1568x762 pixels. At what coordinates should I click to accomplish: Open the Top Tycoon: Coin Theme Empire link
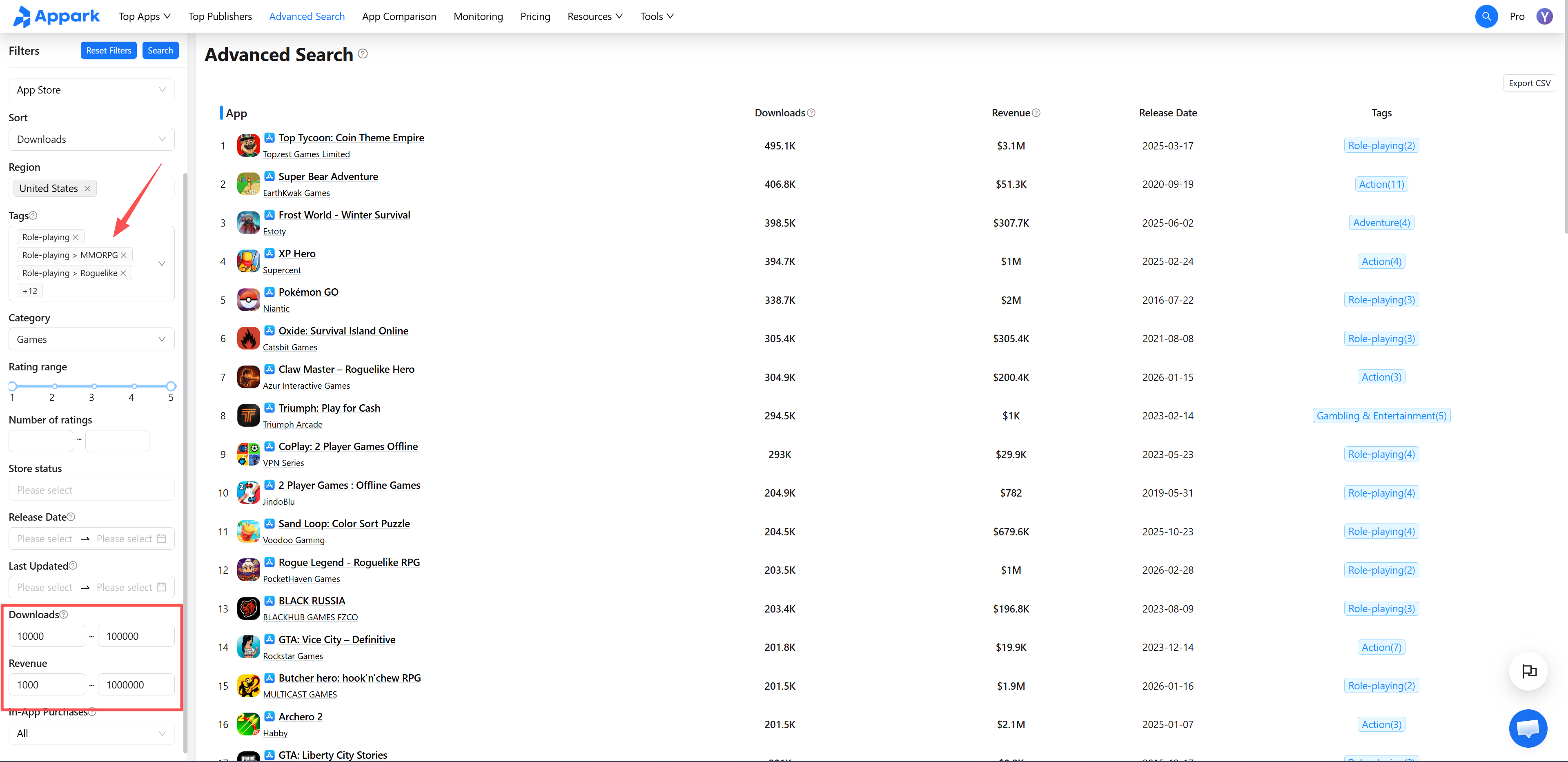coord(351,138)
